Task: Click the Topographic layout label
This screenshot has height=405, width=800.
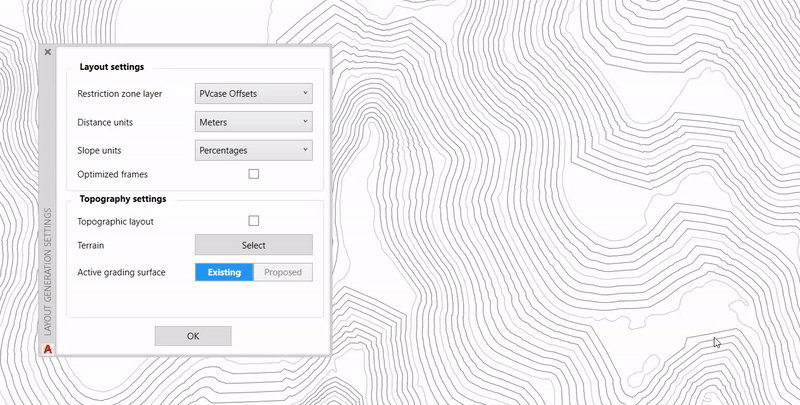Action: click(115, 222)
